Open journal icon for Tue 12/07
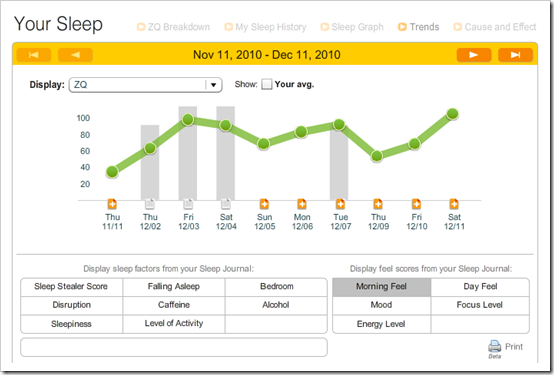This screenshot has width=554, height=375. point(340,204)
